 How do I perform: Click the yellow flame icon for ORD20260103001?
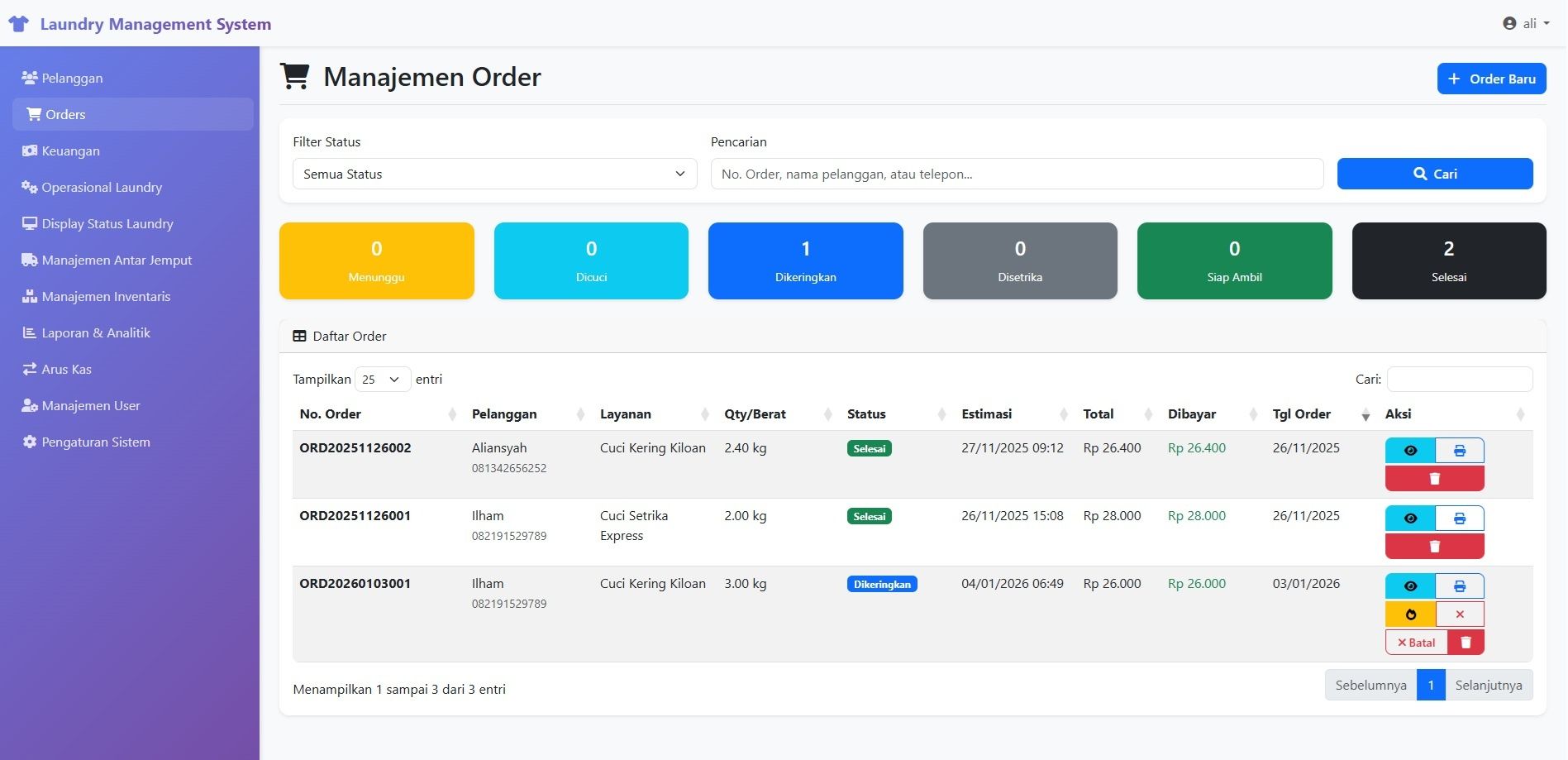coord(1410,614)
